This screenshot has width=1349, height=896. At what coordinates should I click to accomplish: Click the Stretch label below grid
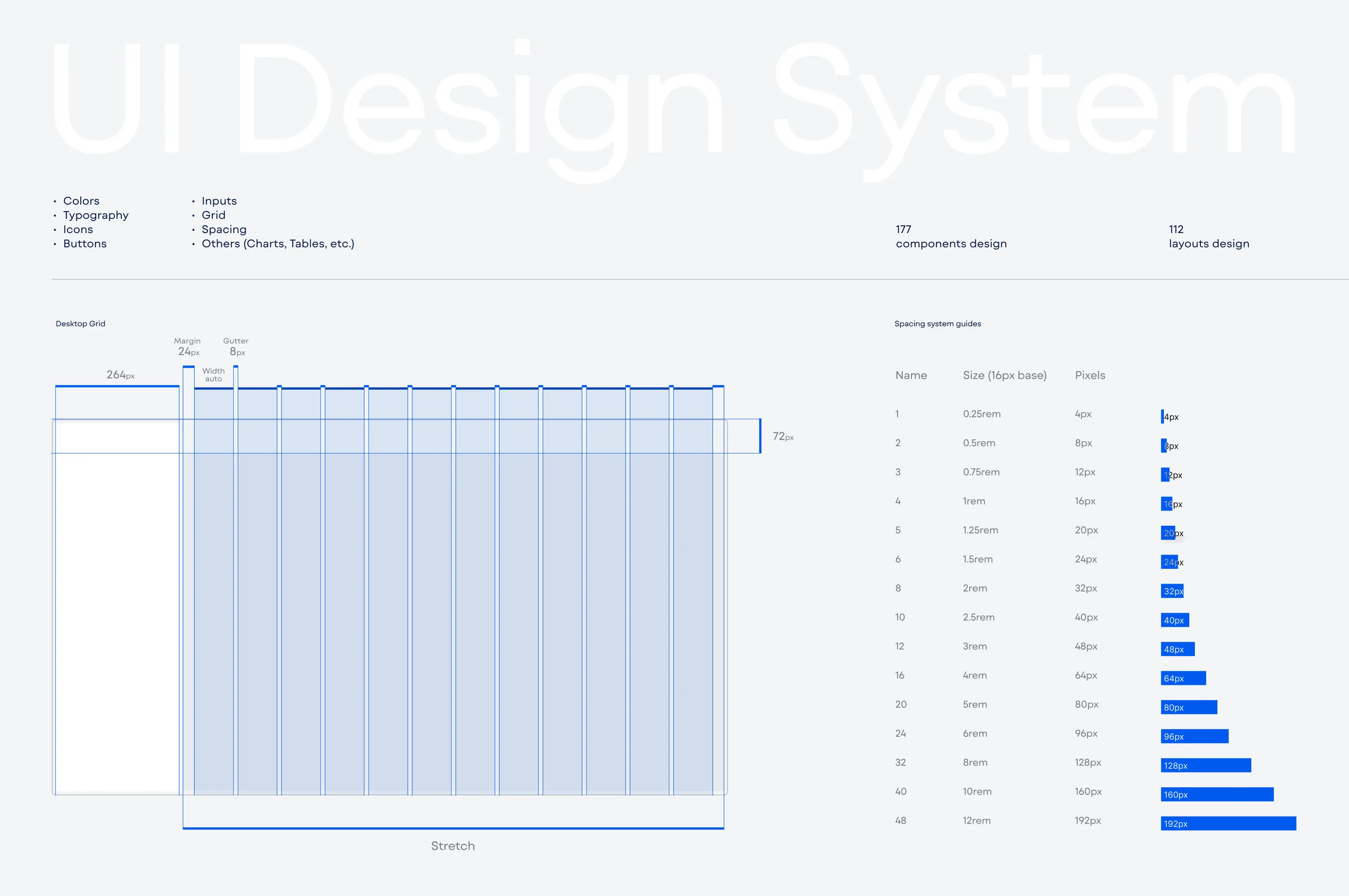pos(453,846)
